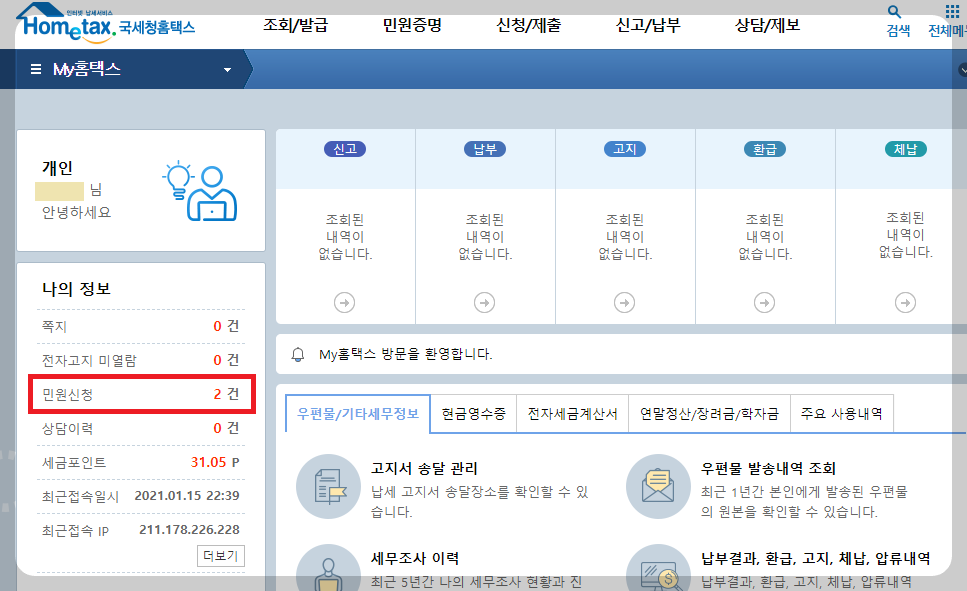The image size is (967, 591).
Task: Open the 세무조사 이력 link
Action: pyautogui.click(x=415, y=558)
